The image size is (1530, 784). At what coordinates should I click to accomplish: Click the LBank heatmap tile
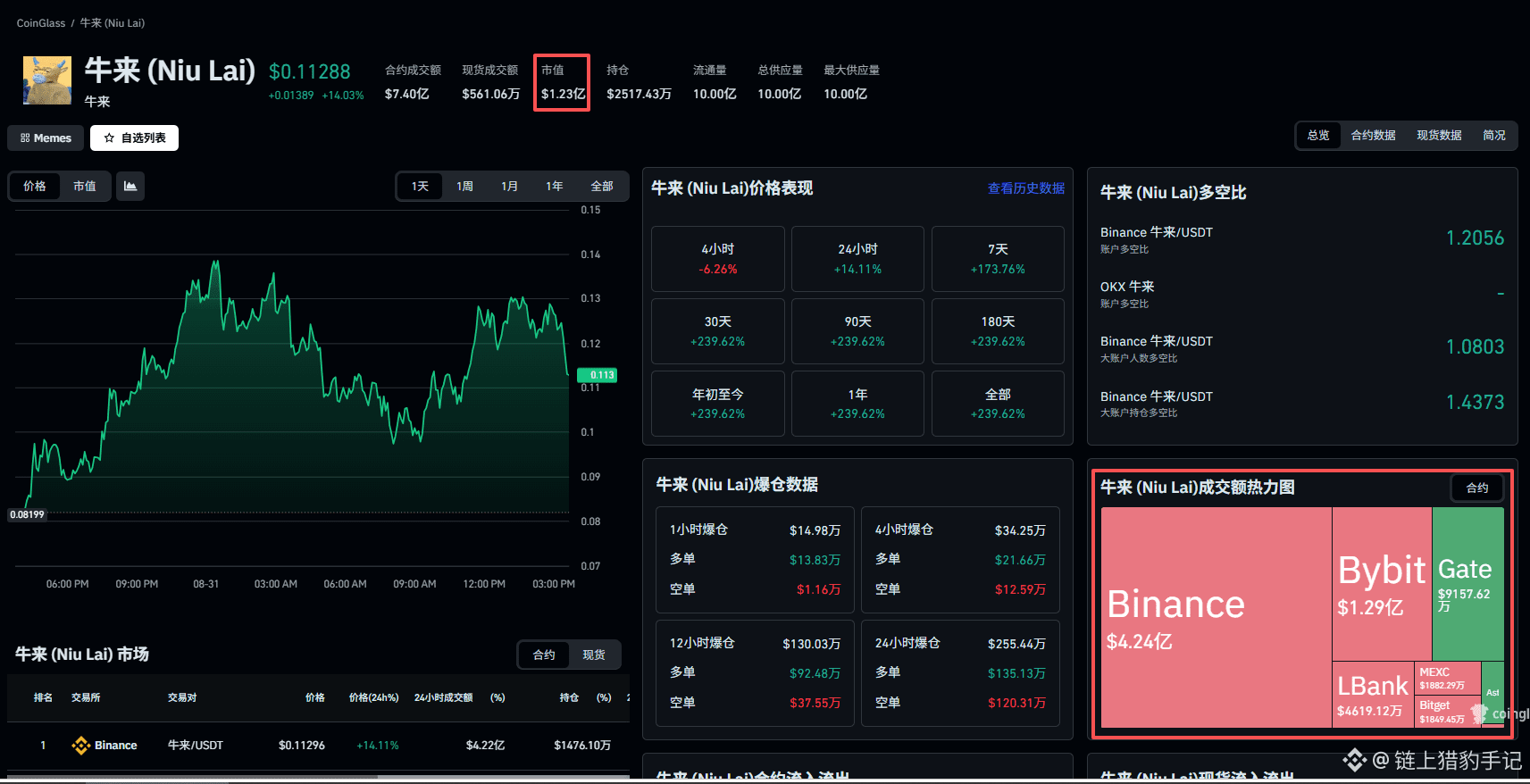(1373, 695)
